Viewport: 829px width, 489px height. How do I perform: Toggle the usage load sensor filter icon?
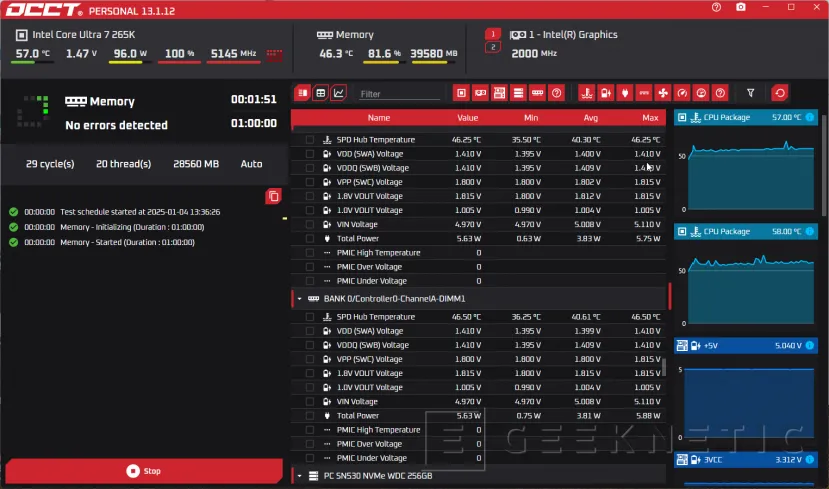(x=701, y=93)
